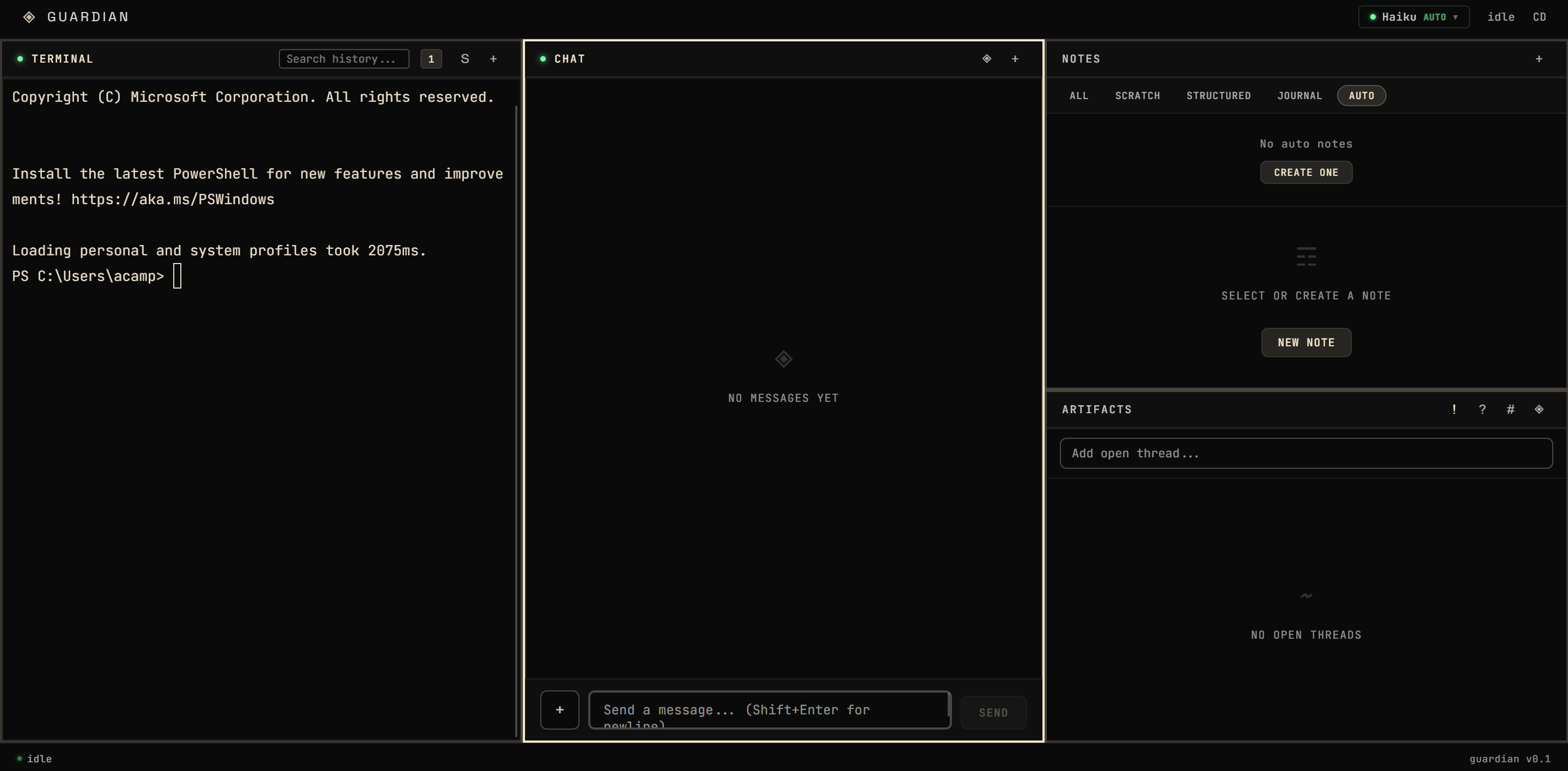Click the CD indicator at top right
The image size is (1568, 771).
(x=1540, y=16)
